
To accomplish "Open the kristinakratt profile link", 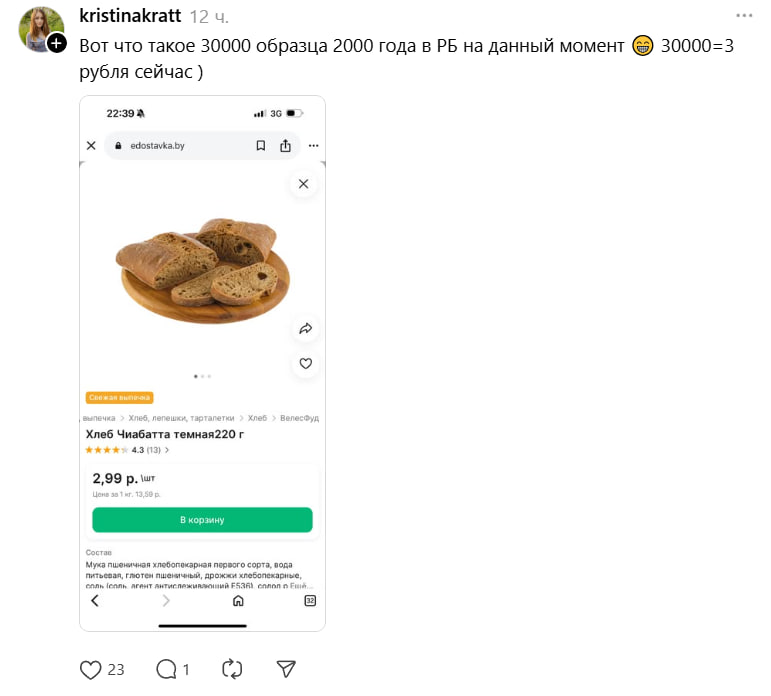I will pyautogui.click(x=130, y=17).
